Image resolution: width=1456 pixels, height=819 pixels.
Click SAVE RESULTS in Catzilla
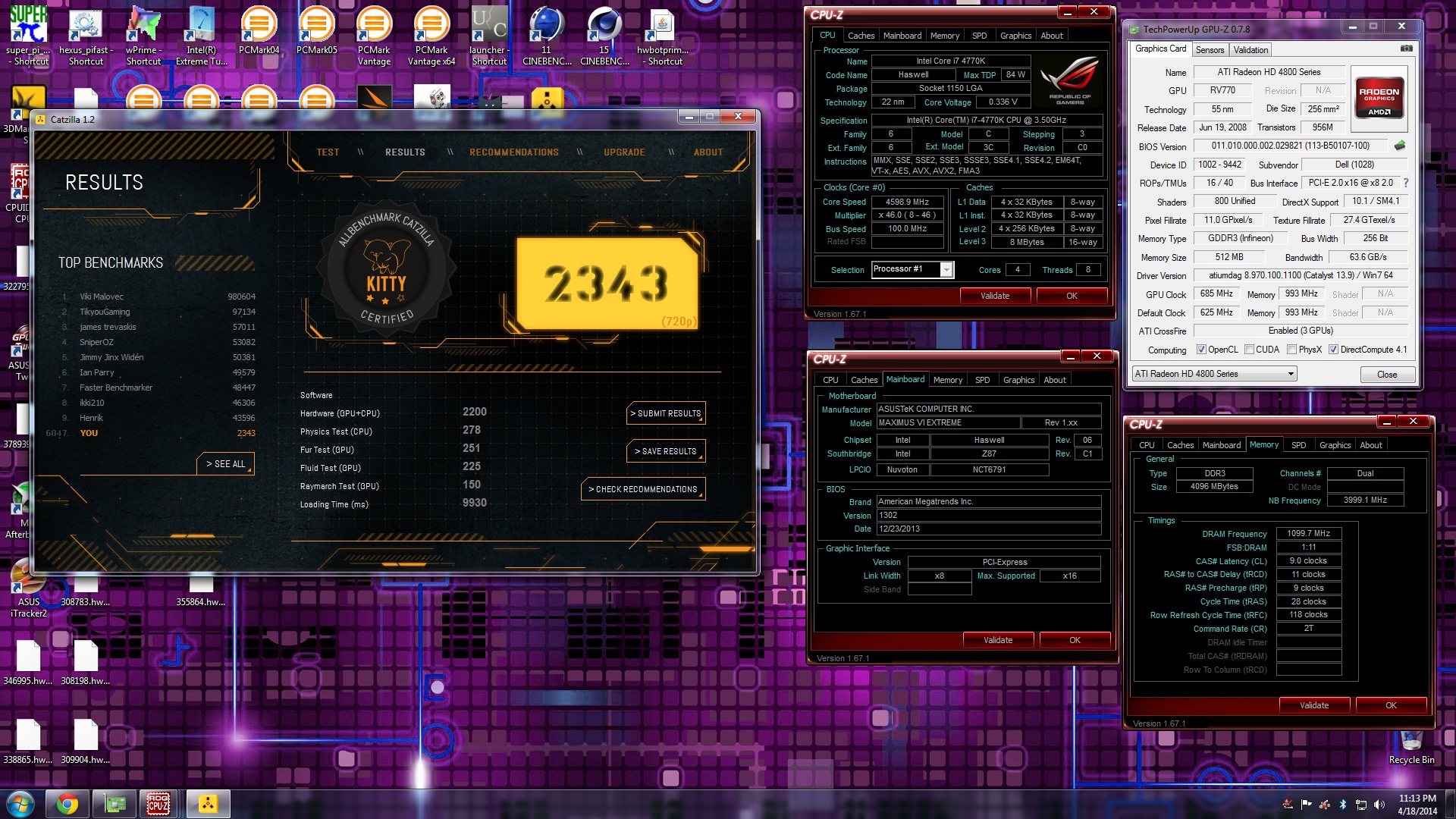point(666,451)
